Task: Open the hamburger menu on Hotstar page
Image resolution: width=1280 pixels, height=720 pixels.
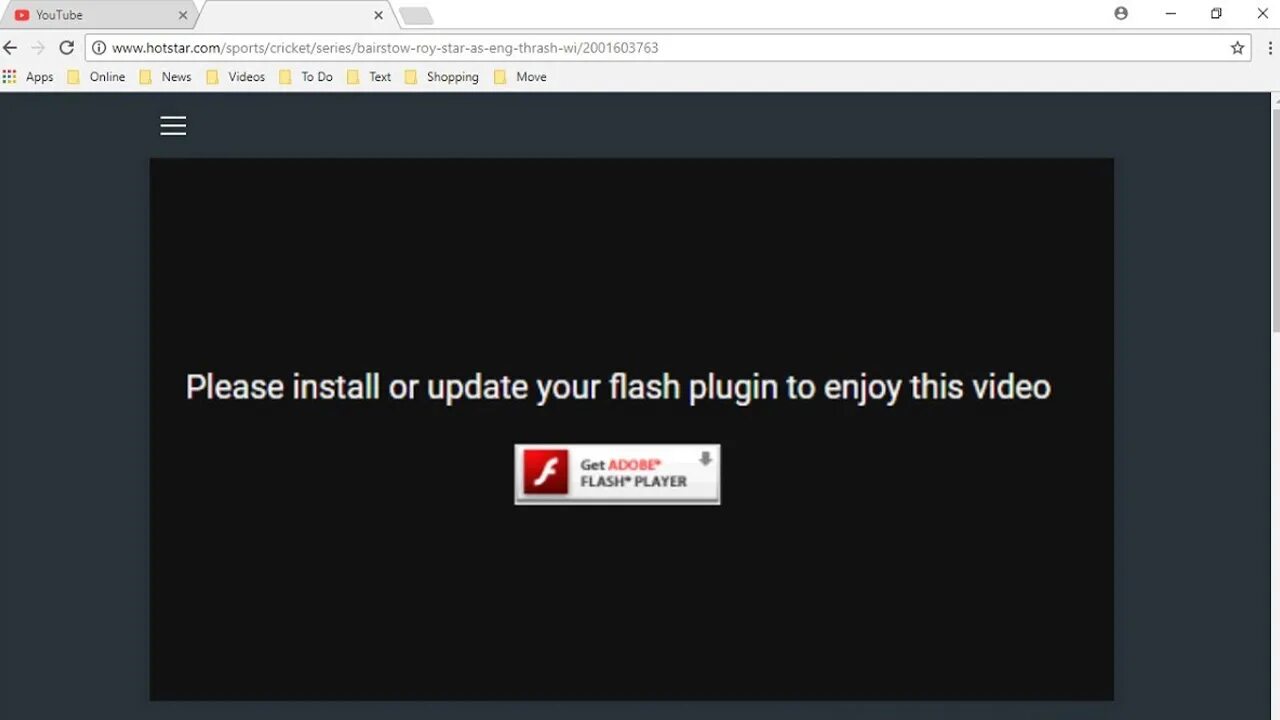Action: click(173, 125)
